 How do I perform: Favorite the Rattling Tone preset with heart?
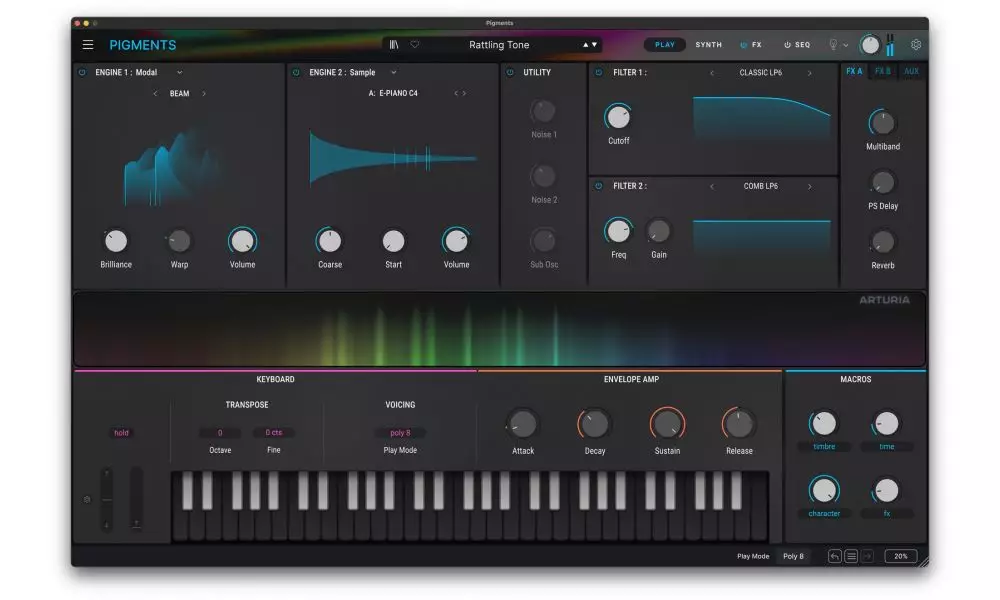[415, 44]
